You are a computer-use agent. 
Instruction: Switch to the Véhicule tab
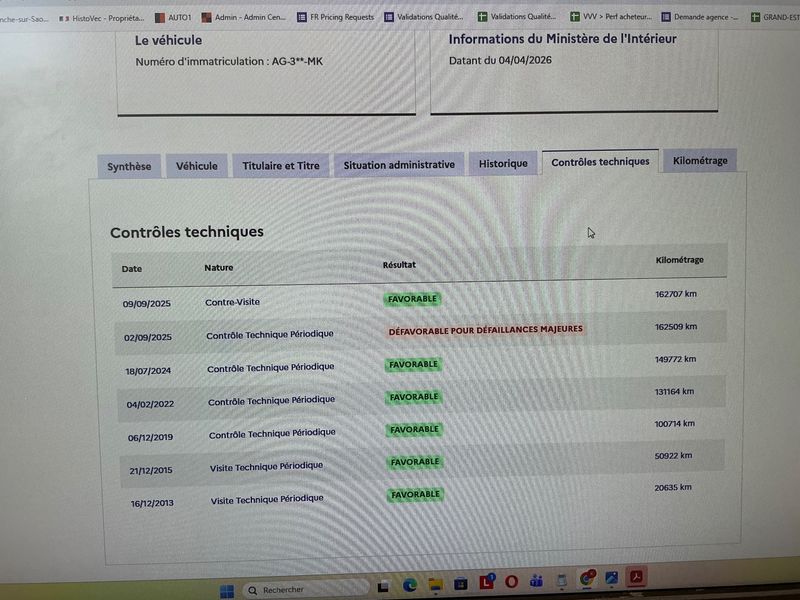(x=196, y=166)
